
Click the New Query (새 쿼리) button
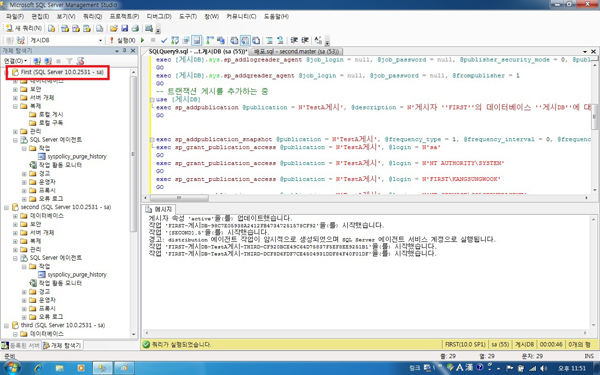pyautogui.click(x=24, y=28)
